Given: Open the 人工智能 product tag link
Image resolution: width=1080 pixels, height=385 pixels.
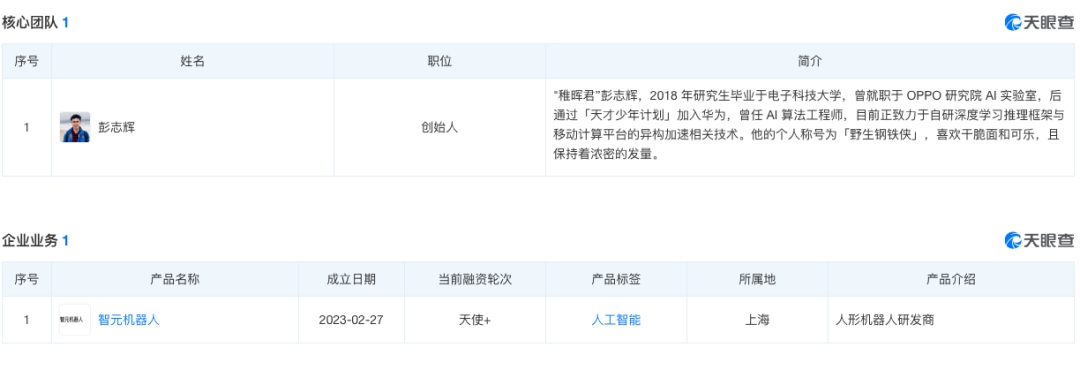Looking at the screenshot, I should [616, 320].
